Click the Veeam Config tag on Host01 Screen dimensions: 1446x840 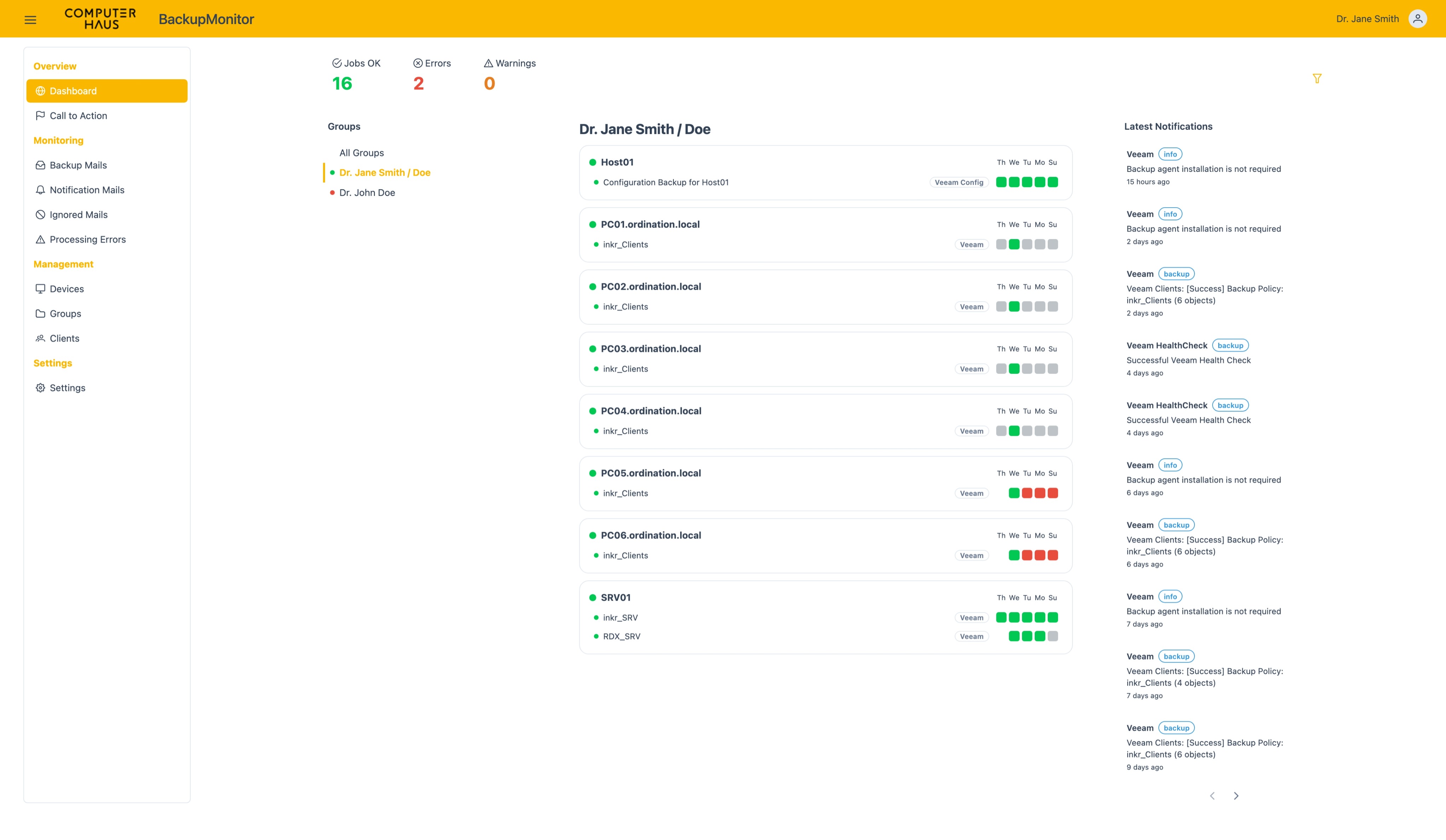pyautogui.click(x=959, y=182)
